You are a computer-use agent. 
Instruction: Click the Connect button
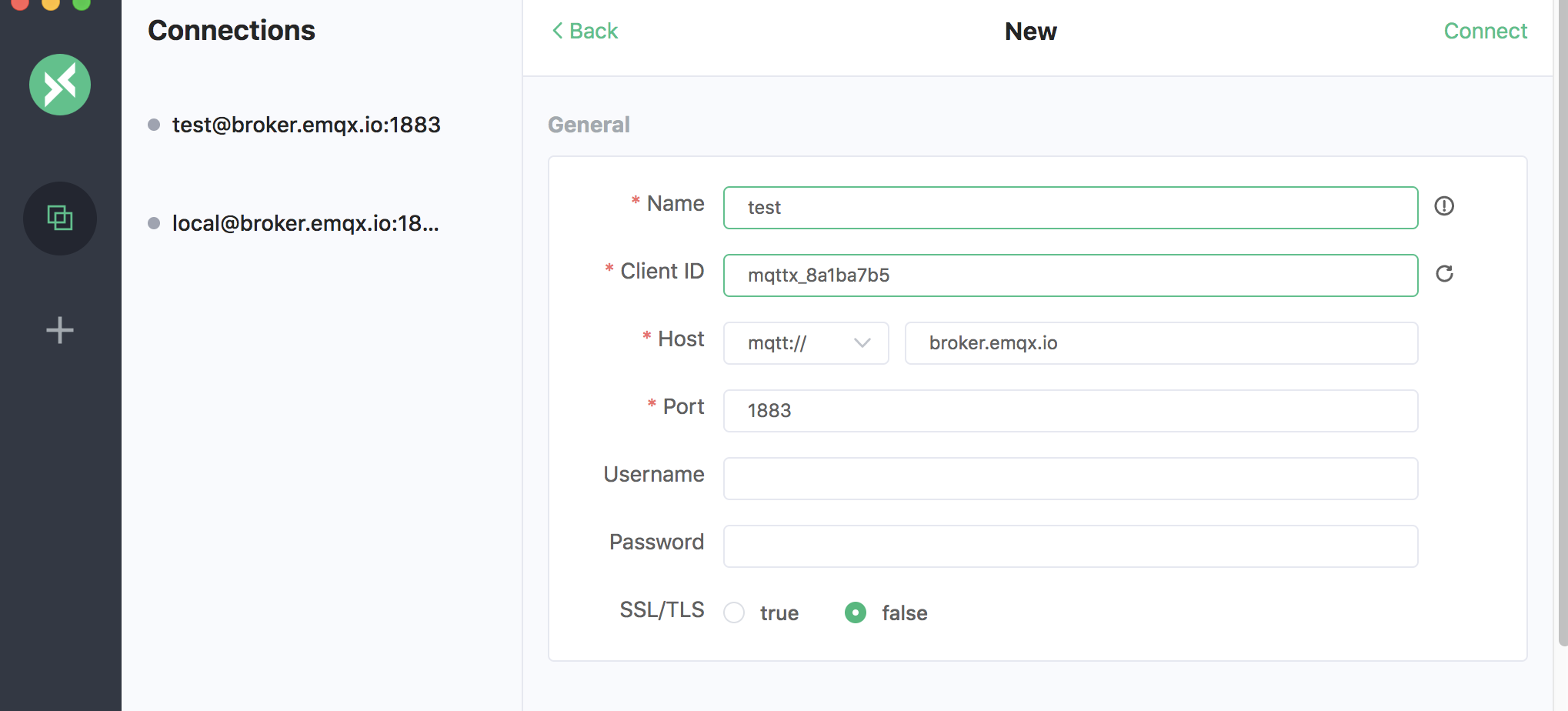click(x=1485, y=31)
